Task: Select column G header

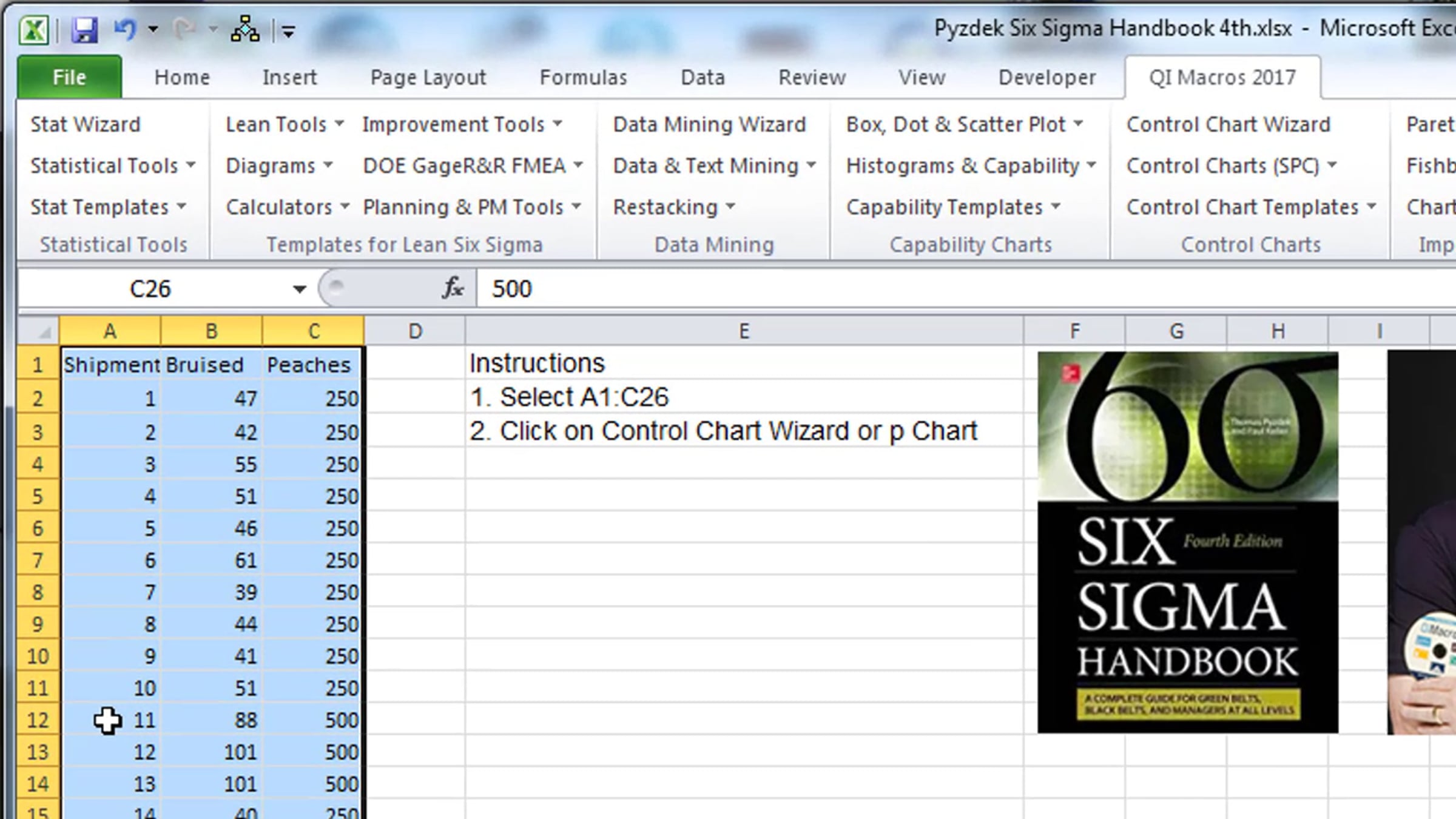Action: (x=1176, y=331)
